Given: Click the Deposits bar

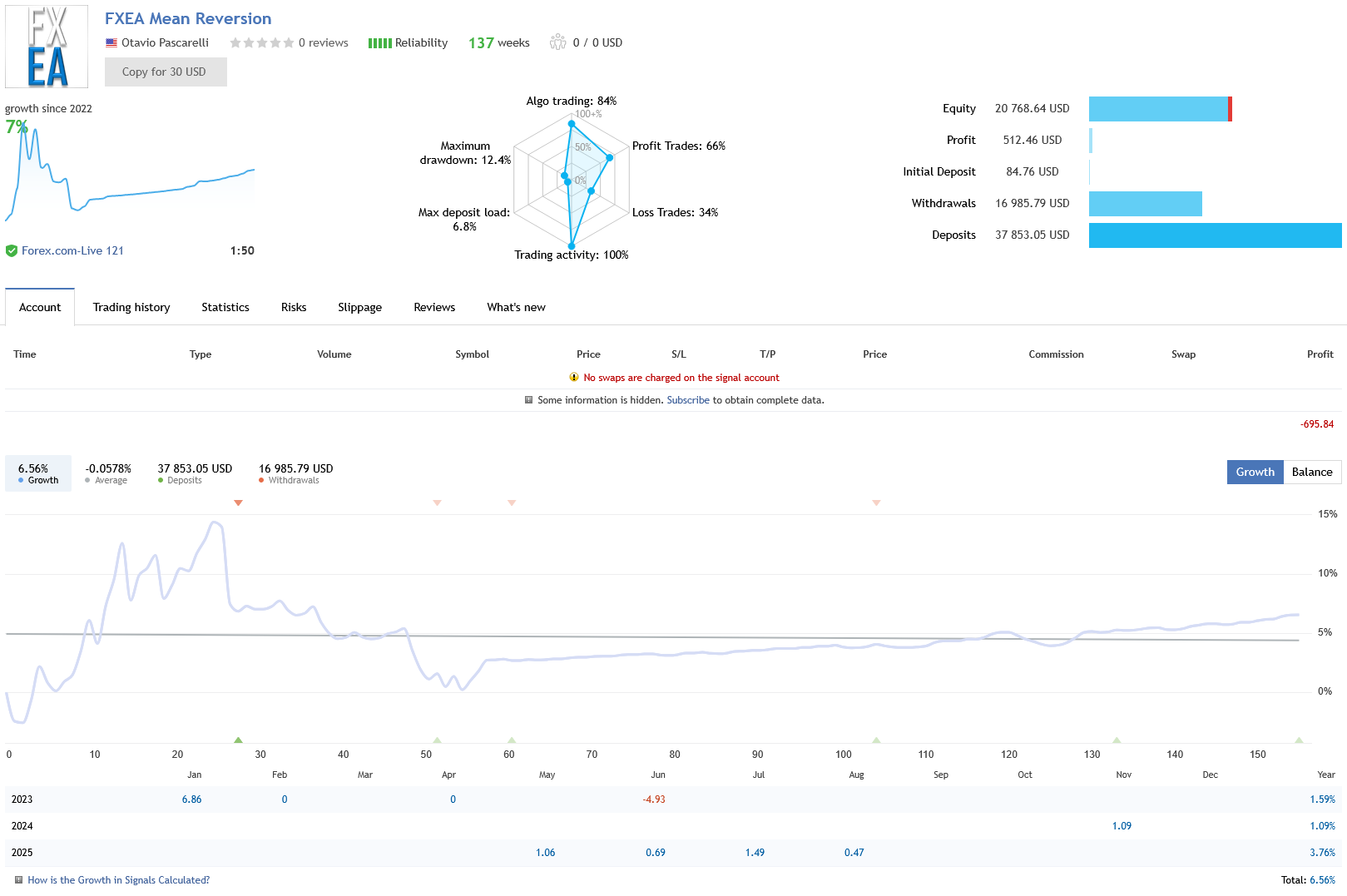Looking at the screenshot, I should (1215, 235).
